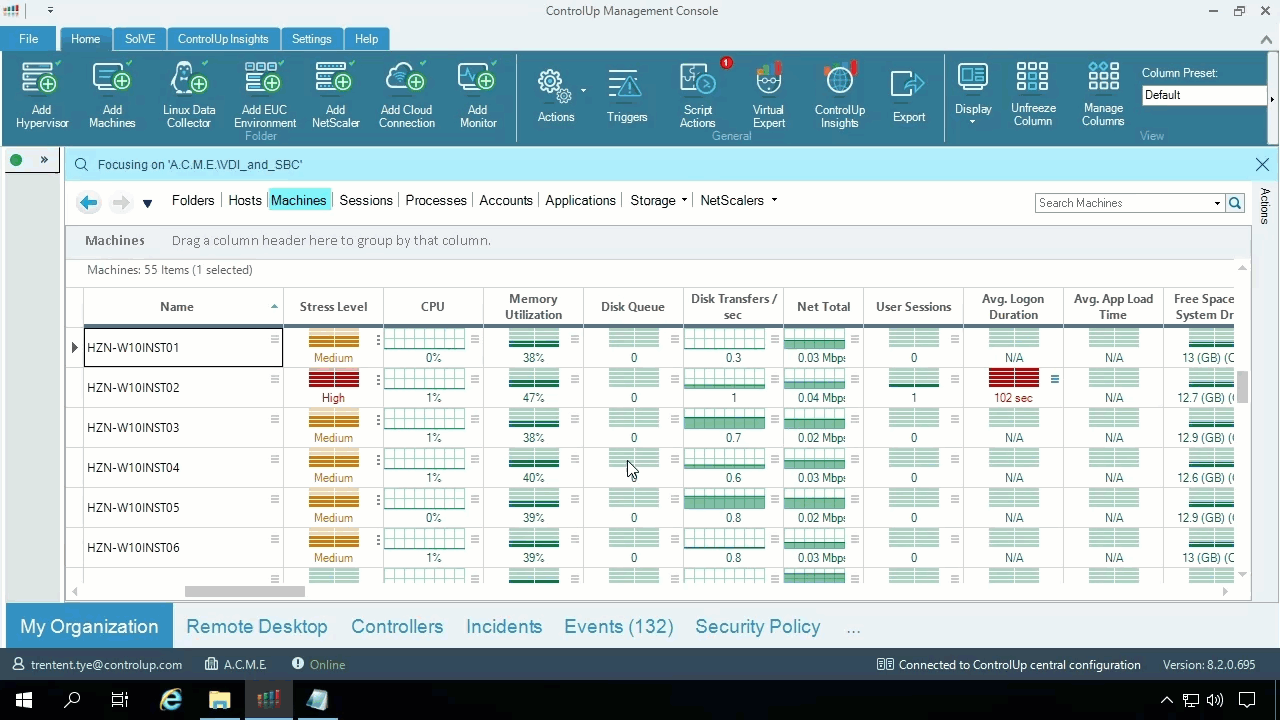Click the vertical scrollbar thumb

pyautogui.click(x=1243, y=387)
